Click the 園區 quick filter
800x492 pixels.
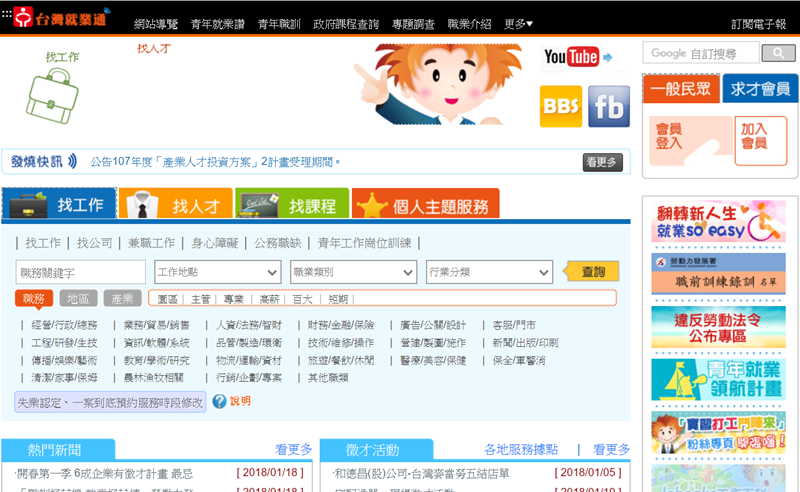[x=167, y=299]
